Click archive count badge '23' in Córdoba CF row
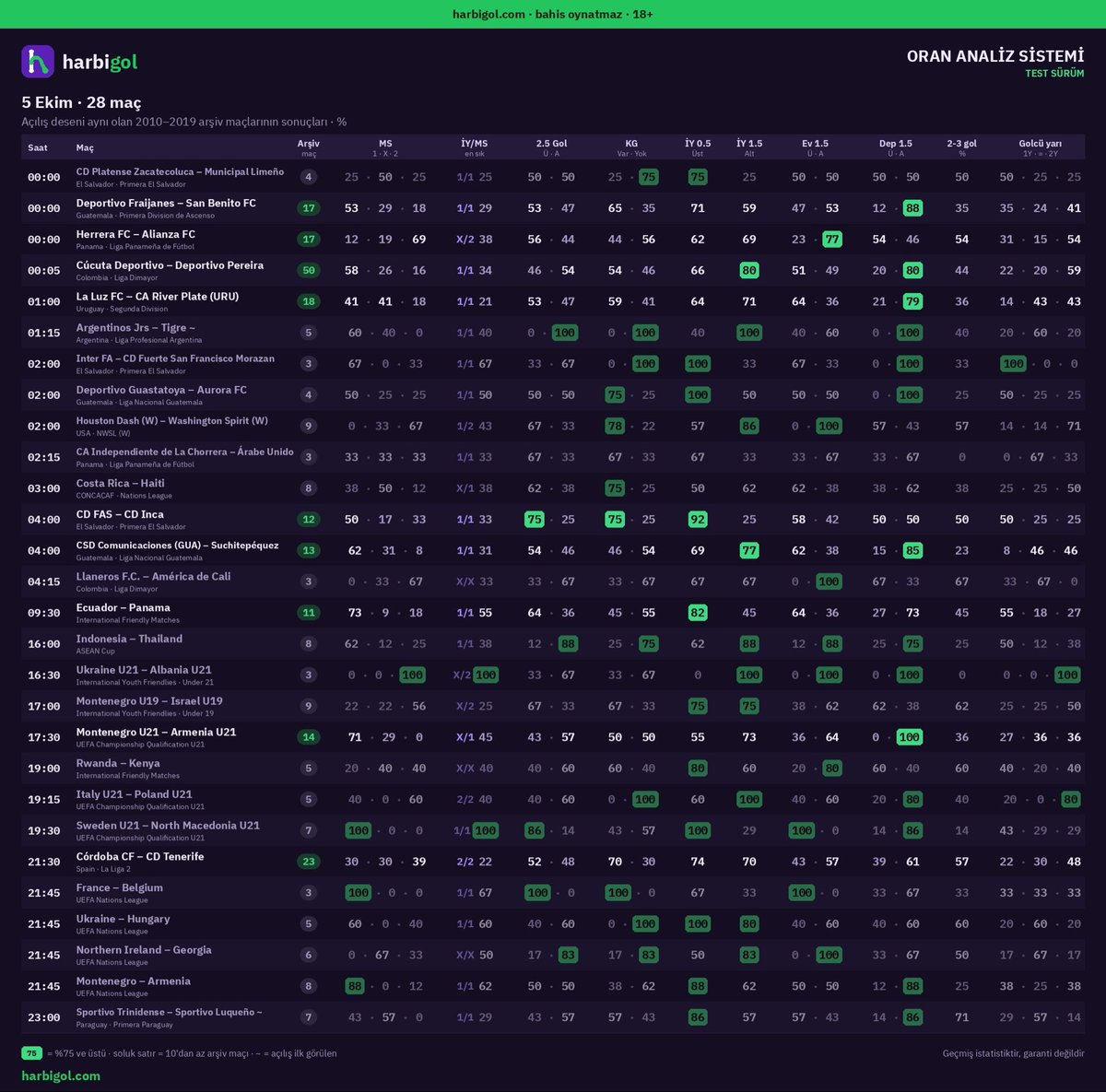 [309, 863]
